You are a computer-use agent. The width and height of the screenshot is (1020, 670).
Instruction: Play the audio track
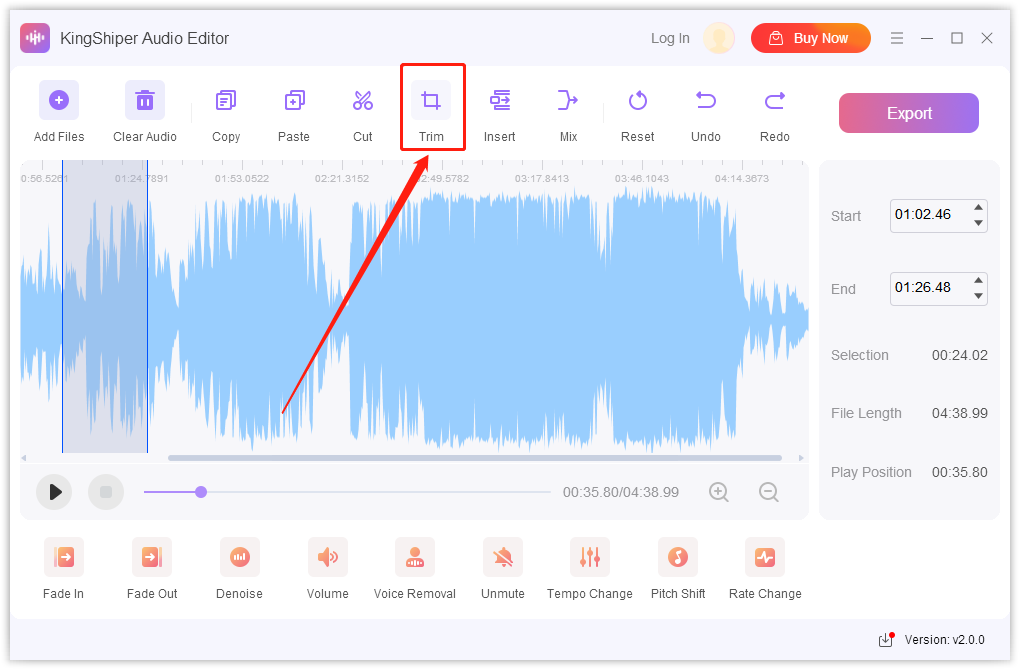pos(54,492)
